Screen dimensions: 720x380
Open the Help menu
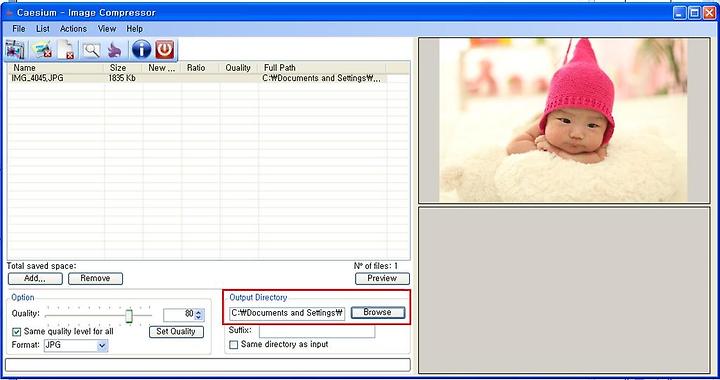pyautogui.click(x=135, y=28)
